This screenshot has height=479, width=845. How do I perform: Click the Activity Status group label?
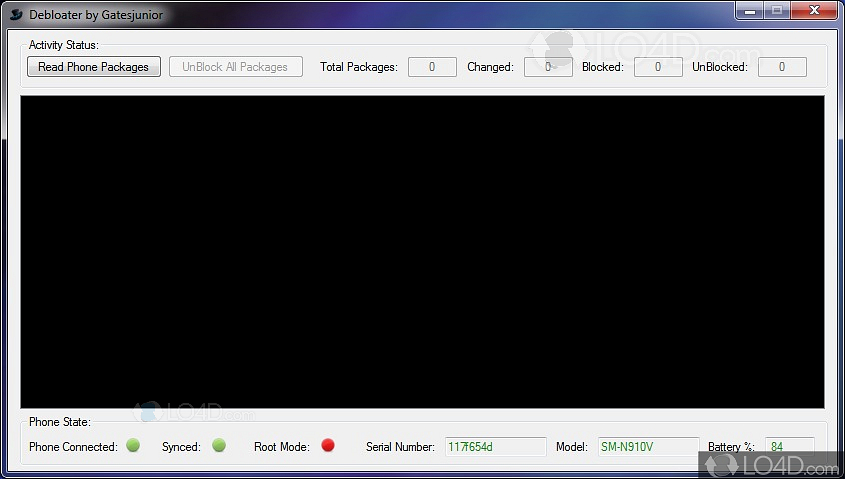point(64,45)
